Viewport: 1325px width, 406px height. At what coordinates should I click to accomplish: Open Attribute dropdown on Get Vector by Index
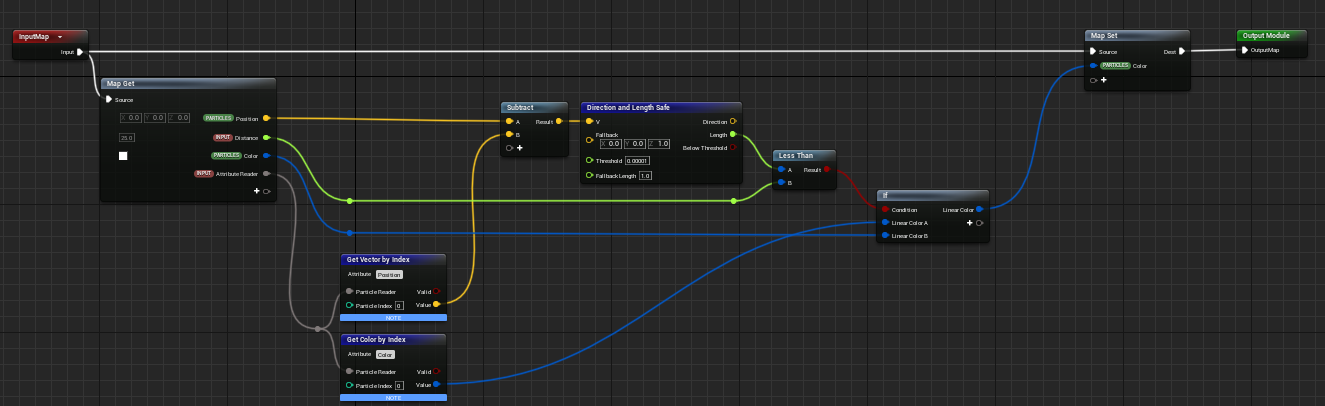pyautogui.click(x=390, y=274)
